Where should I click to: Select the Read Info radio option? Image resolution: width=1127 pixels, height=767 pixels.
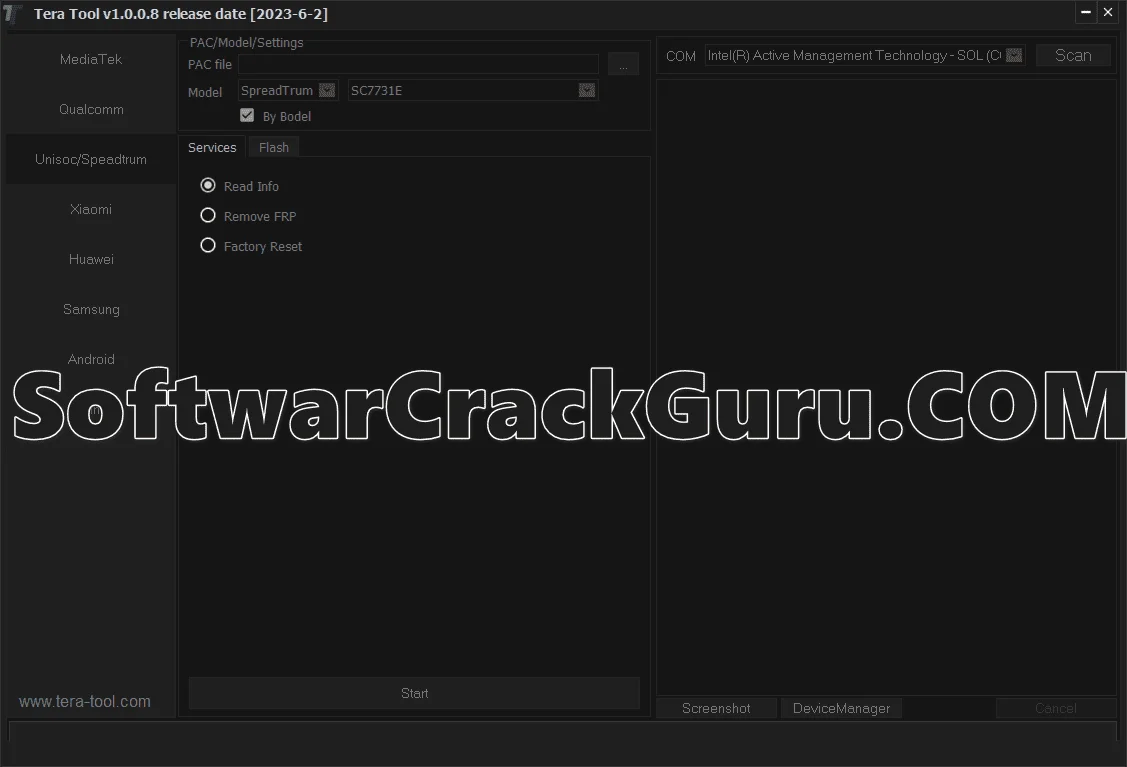208,185
